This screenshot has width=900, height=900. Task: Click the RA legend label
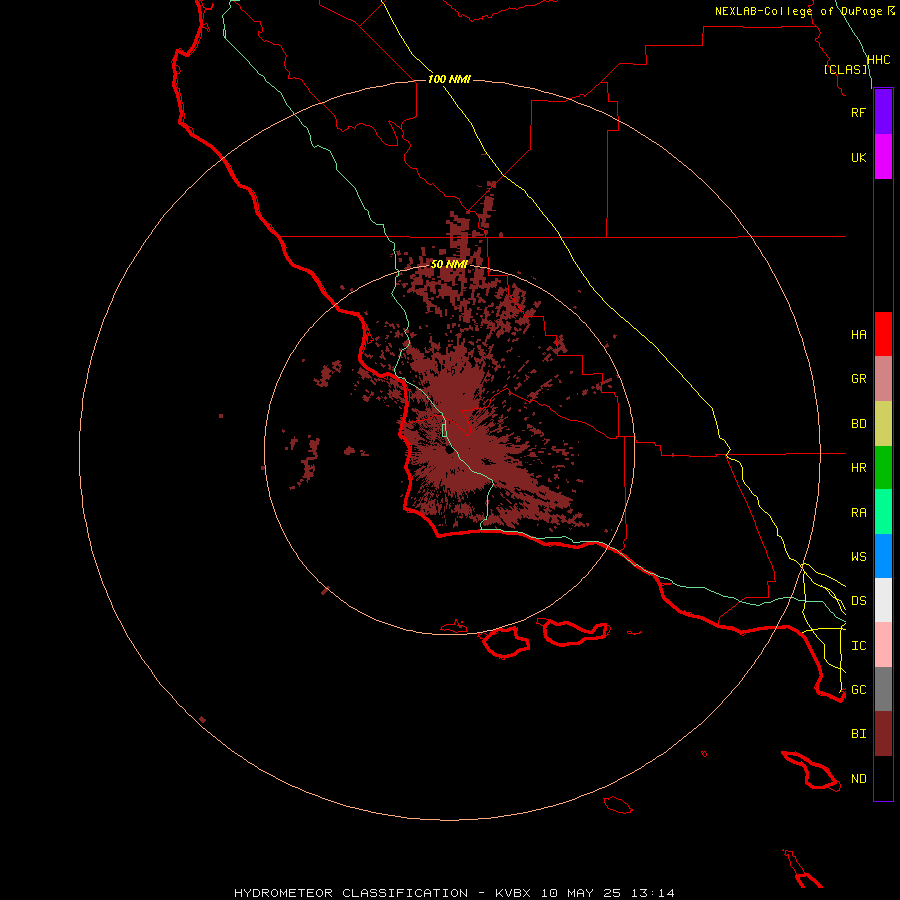pos(858,513)
